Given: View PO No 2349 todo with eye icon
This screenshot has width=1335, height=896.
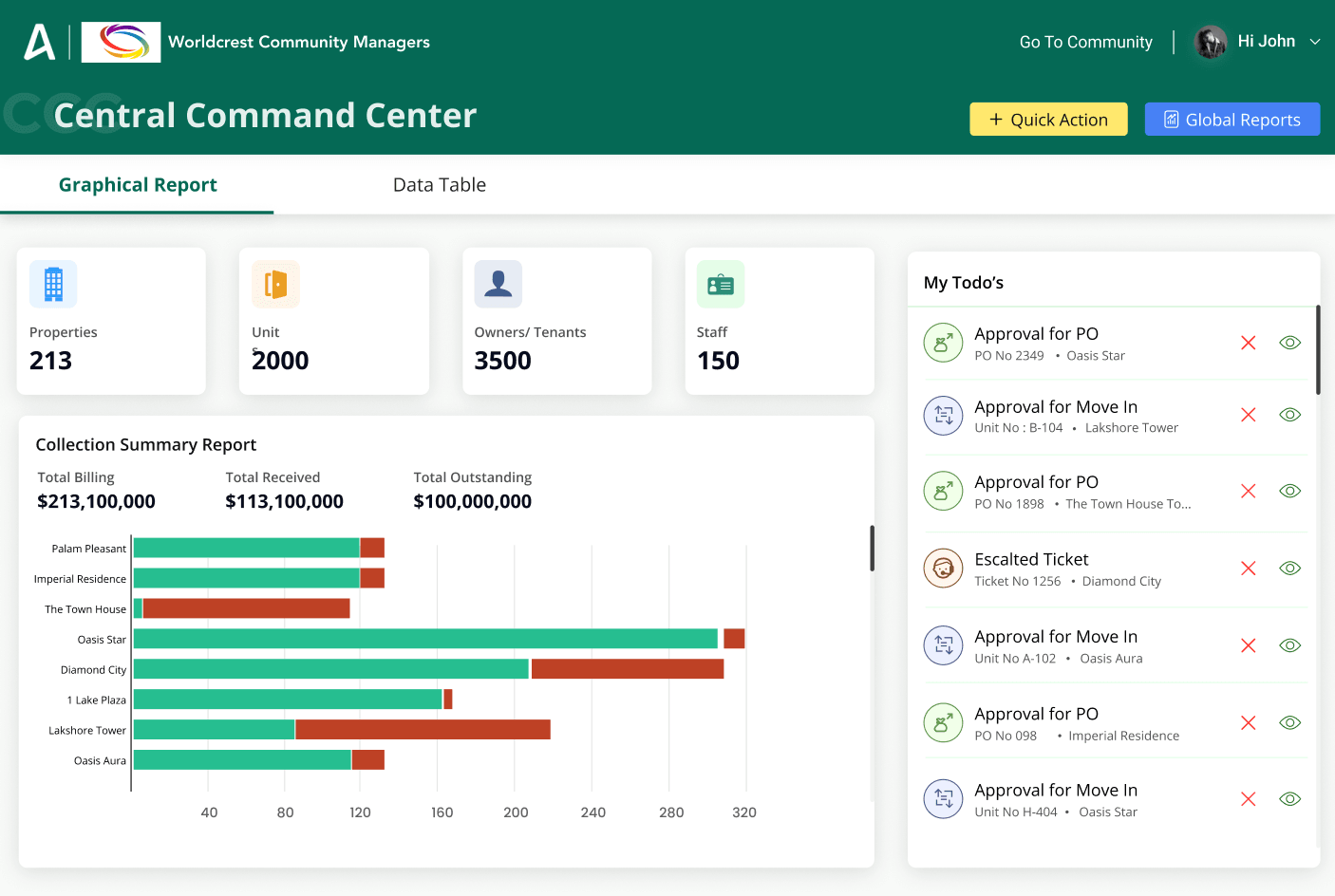Looking at the screenshot, I should (1289, 343).
